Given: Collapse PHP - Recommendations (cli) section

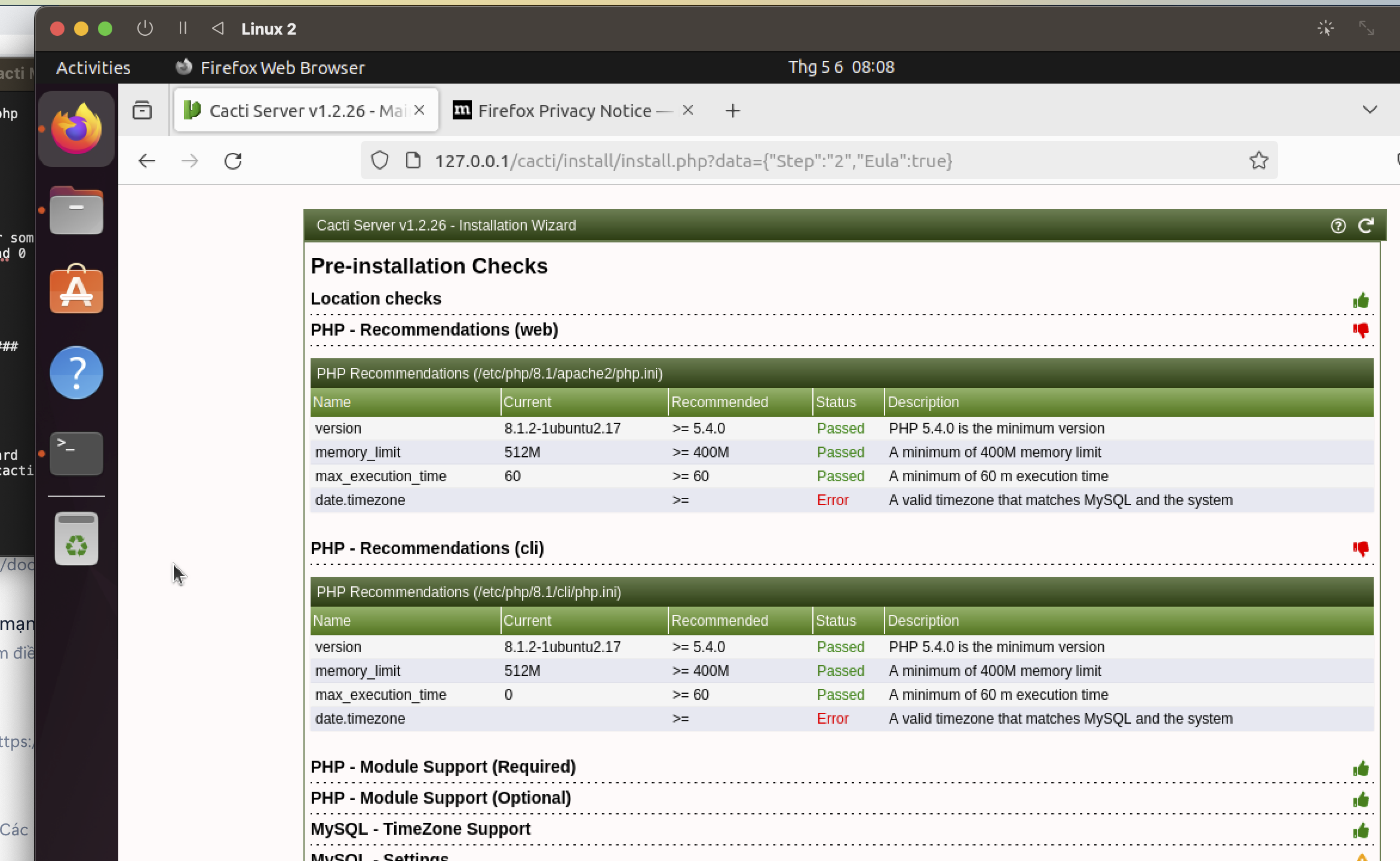Looking at the screenshot, I should point(427,548).
